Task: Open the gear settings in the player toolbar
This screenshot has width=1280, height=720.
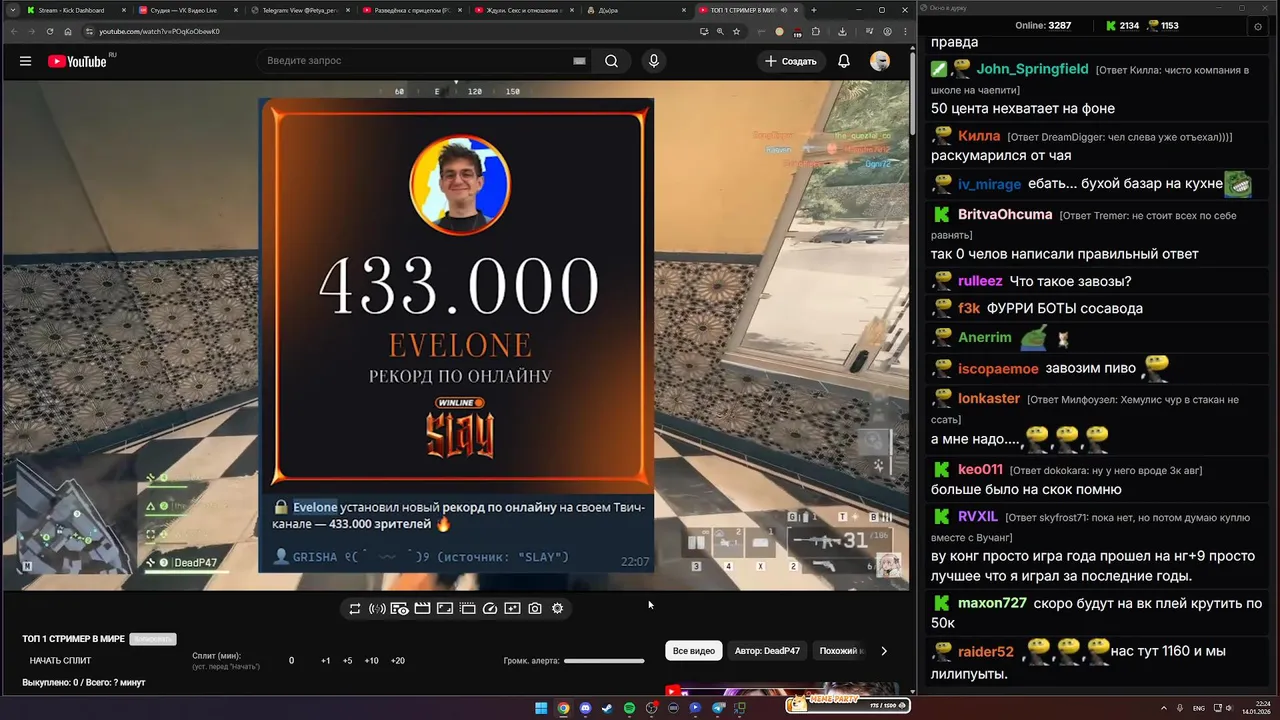Action: tap(557, 608)
